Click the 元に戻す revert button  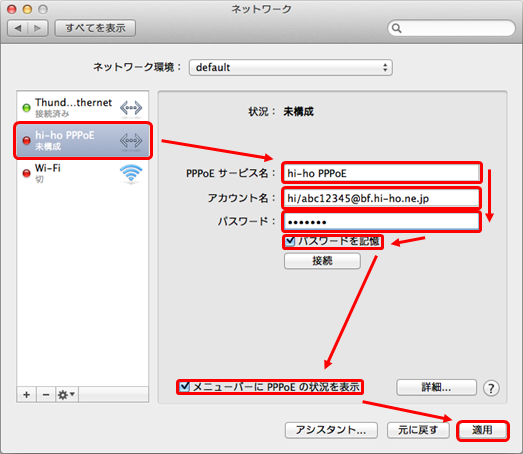(x=418, y=430)
